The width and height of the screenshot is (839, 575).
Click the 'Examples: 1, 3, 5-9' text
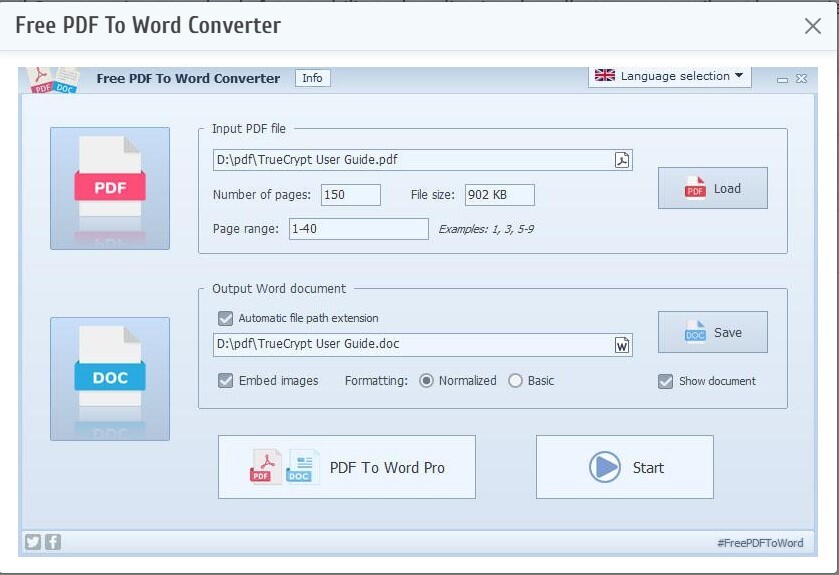(486, 229)
